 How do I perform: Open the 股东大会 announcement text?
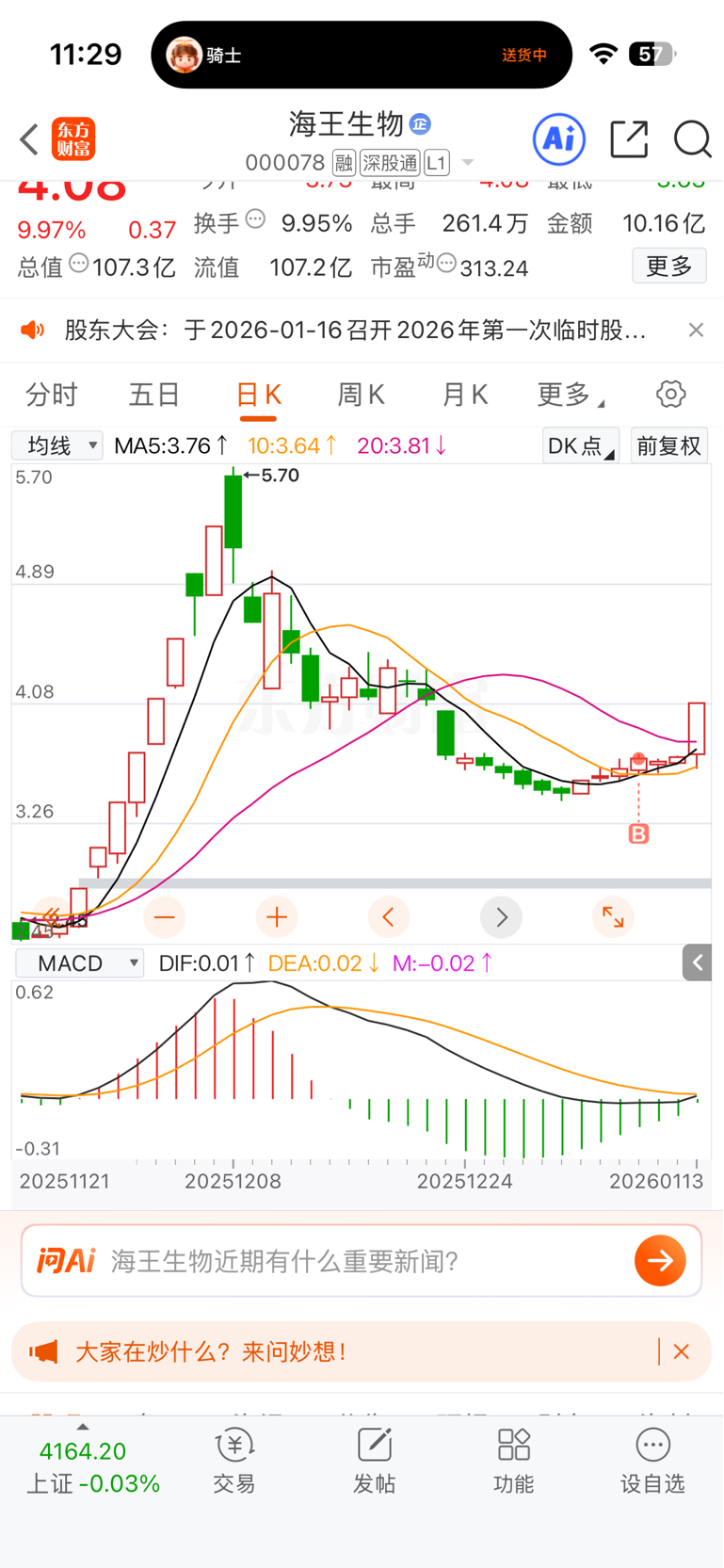click(355, 330)
